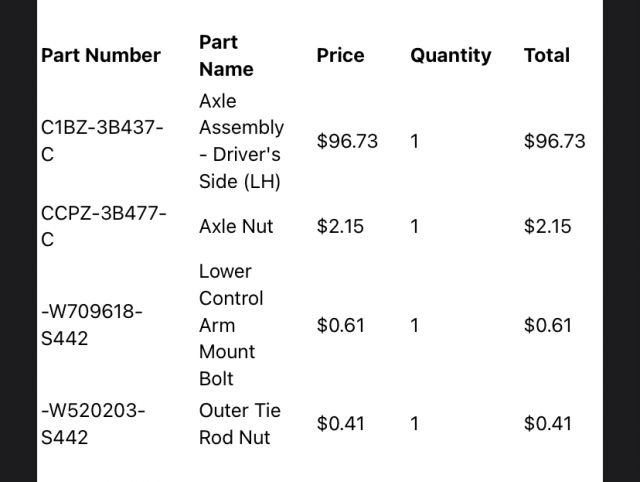The image size is (640, 482).
Task: Click the $96.73 value in Total column
Action: [x=554, y=141]
